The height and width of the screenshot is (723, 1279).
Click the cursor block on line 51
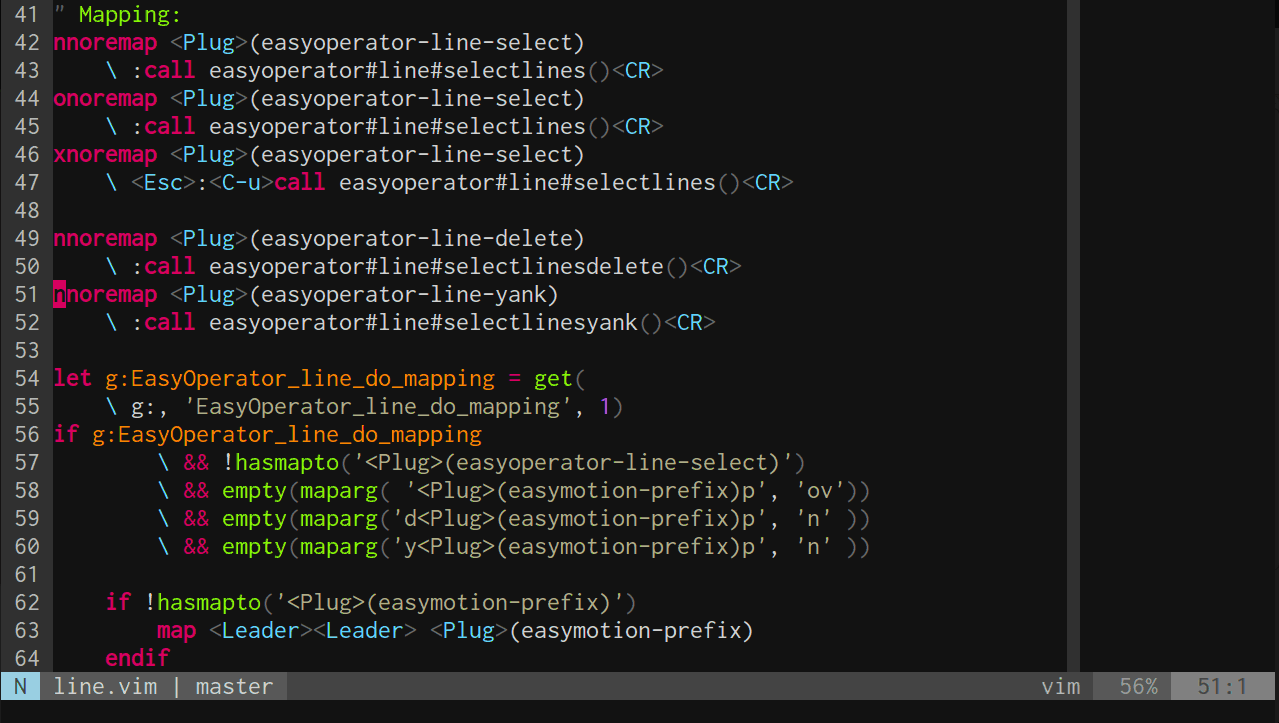coord(59,295)
